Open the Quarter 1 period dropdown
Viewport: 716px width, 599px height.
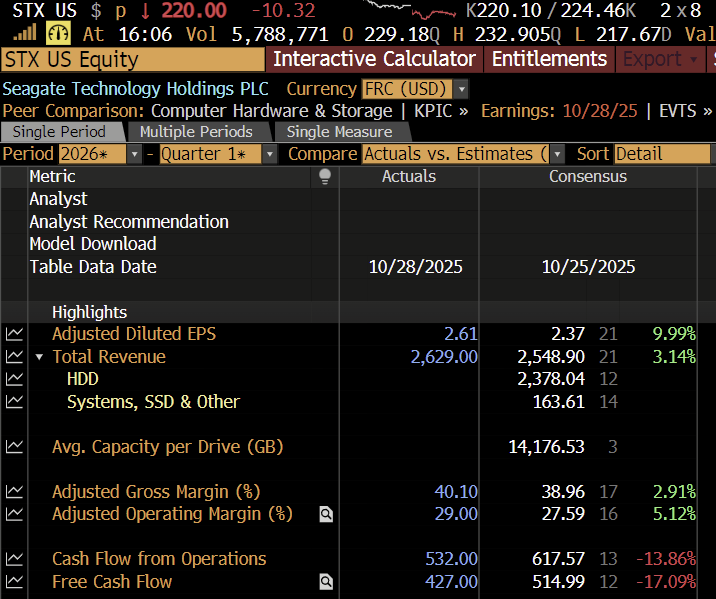click(269, 154)
